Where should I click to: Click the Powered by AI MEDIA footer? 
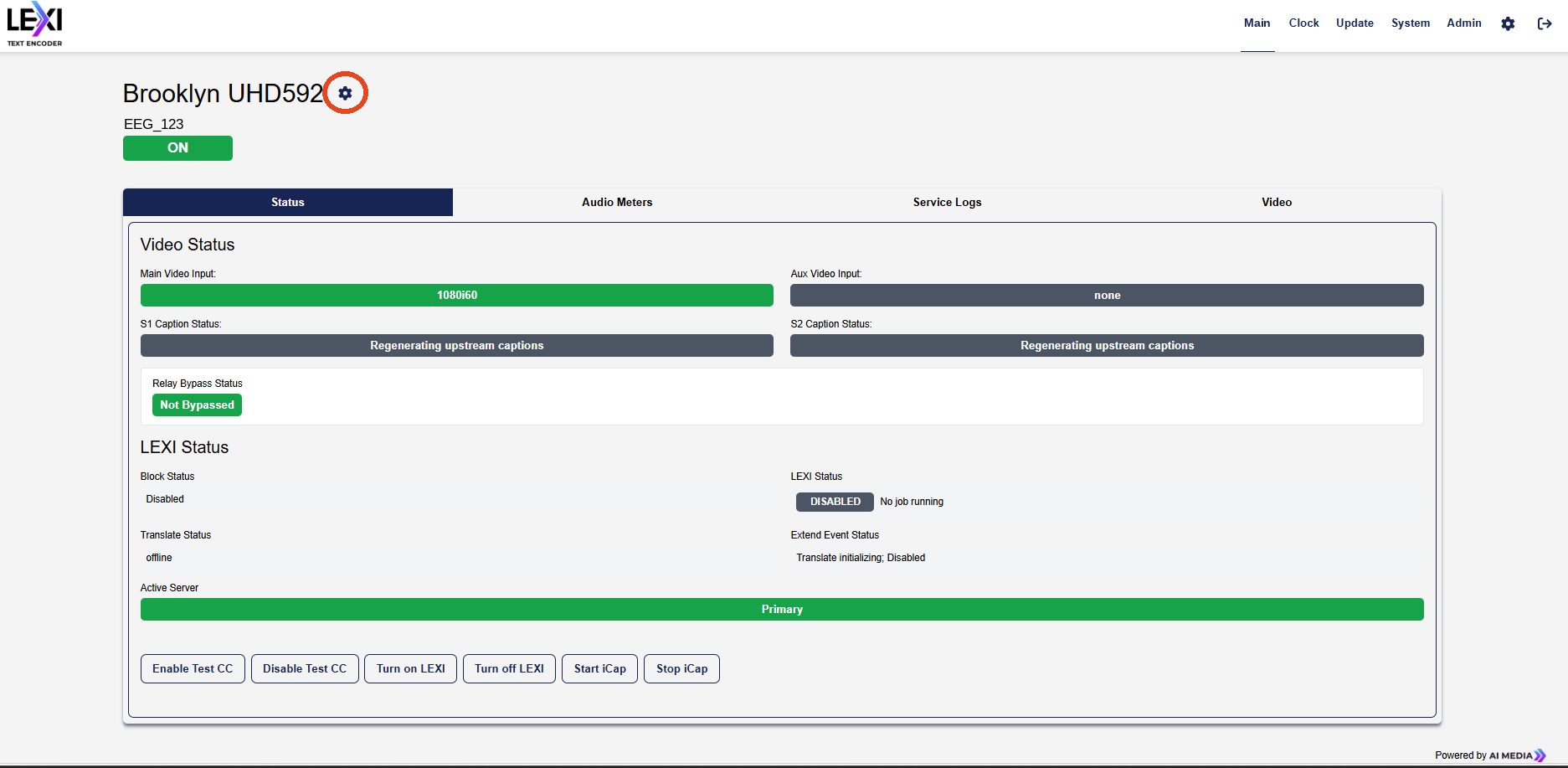click(x=1490, y=755)
